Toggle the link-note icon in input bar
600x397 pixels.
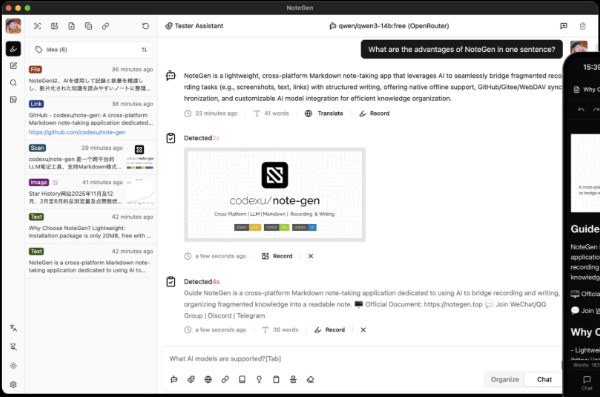tap(225, 379)
